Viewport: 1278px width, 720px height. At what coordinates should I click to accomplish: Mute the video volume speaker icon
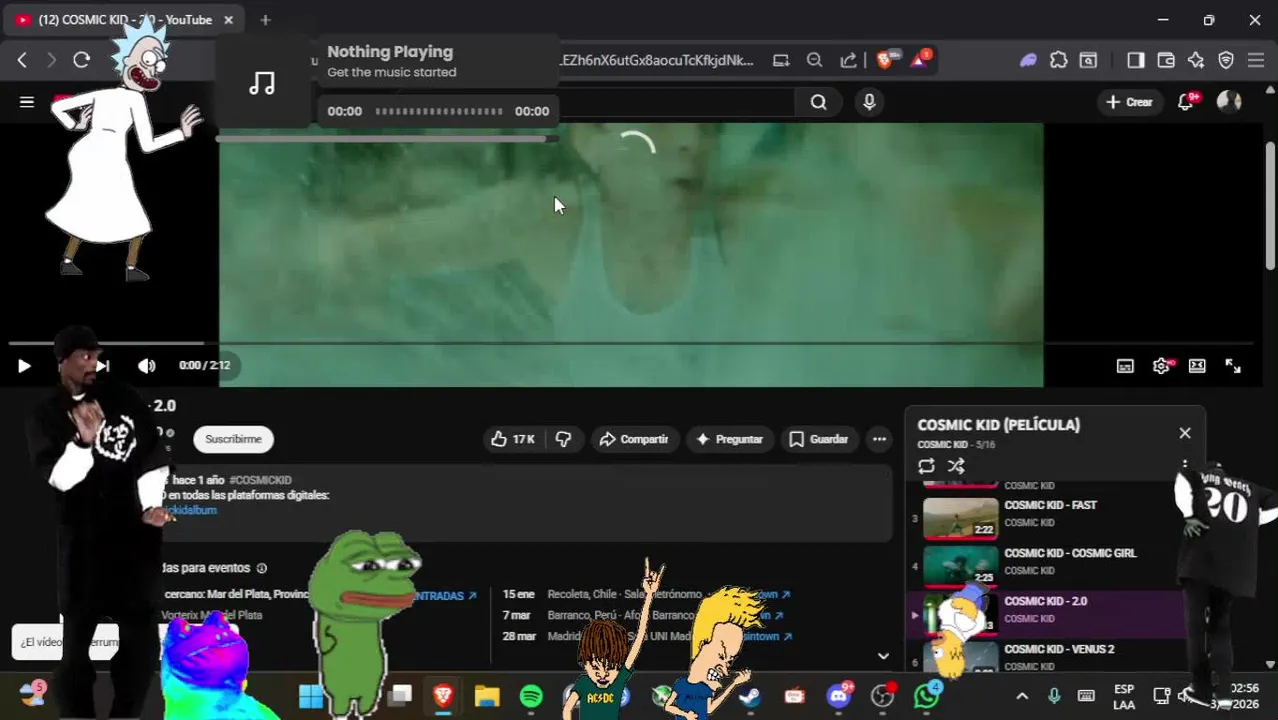point(147,366)
